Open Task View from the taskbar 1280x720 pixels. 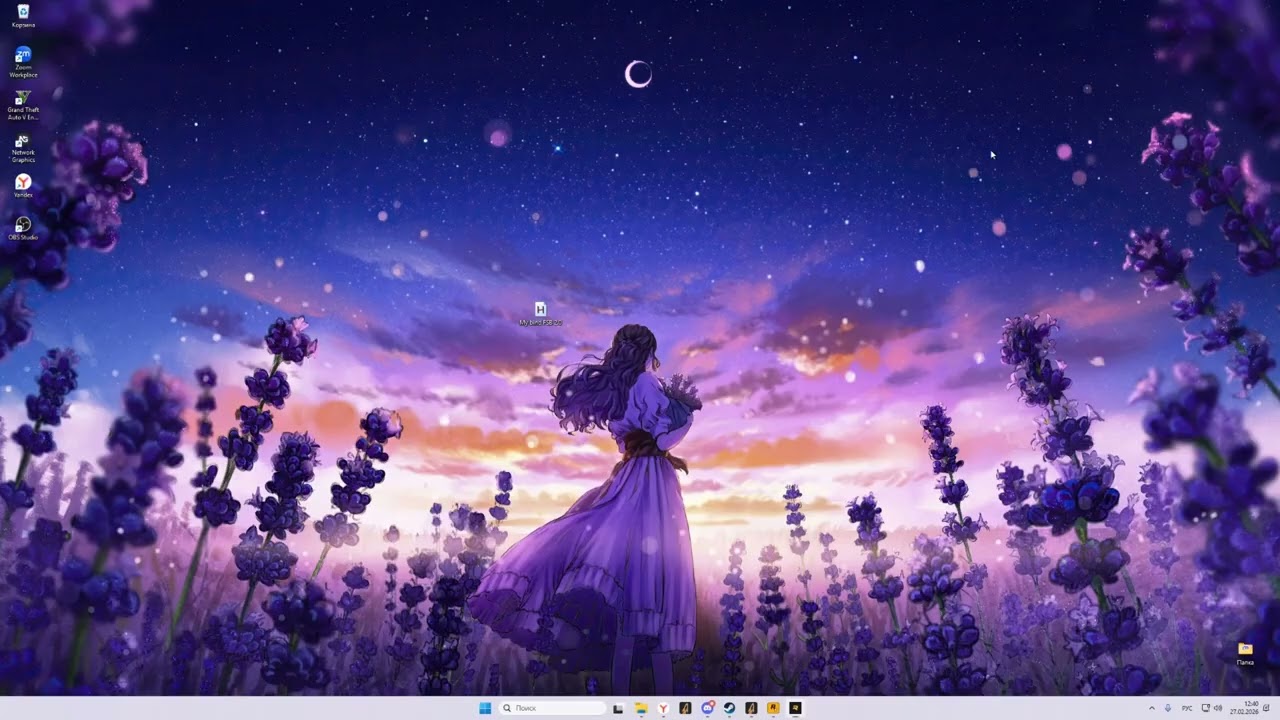point(618,708)
